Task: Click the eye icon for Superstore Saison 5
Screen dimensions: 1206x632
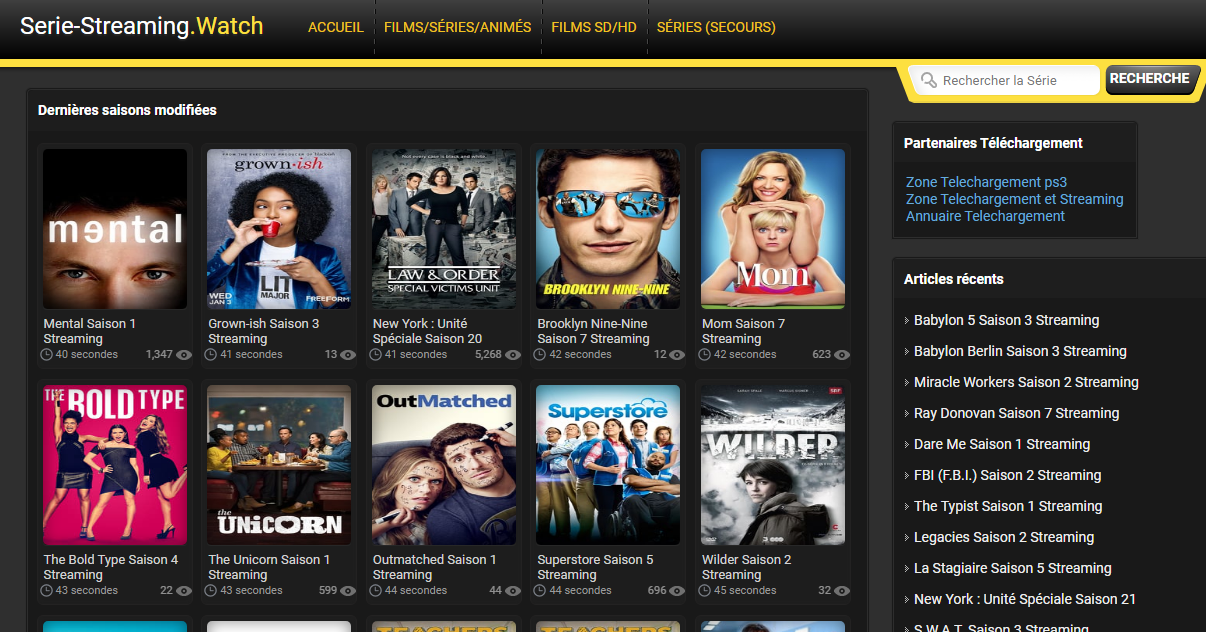Action: tap(677, 591)
